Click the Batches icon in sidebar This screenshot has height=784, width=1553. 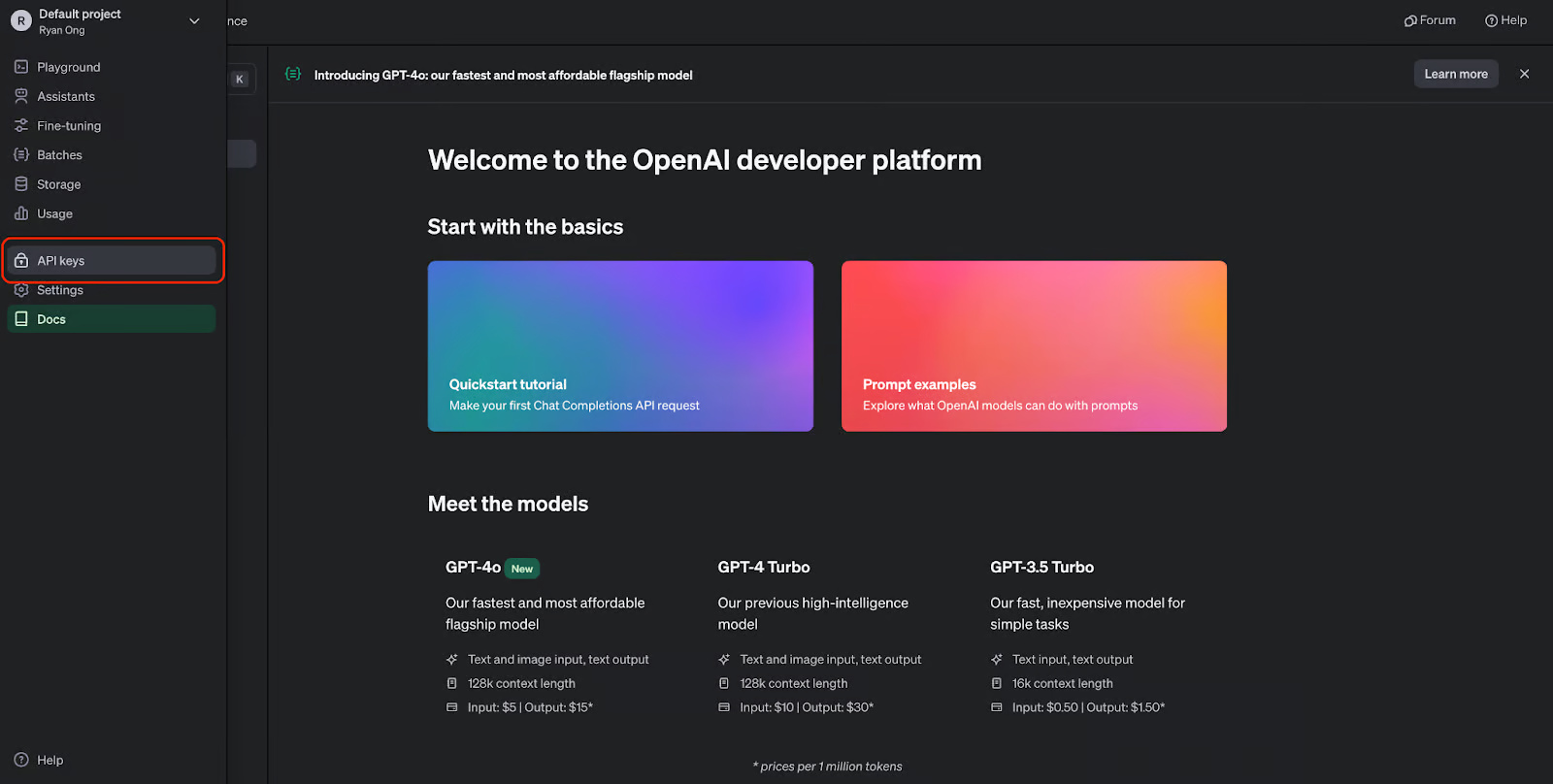pos(21,154)
